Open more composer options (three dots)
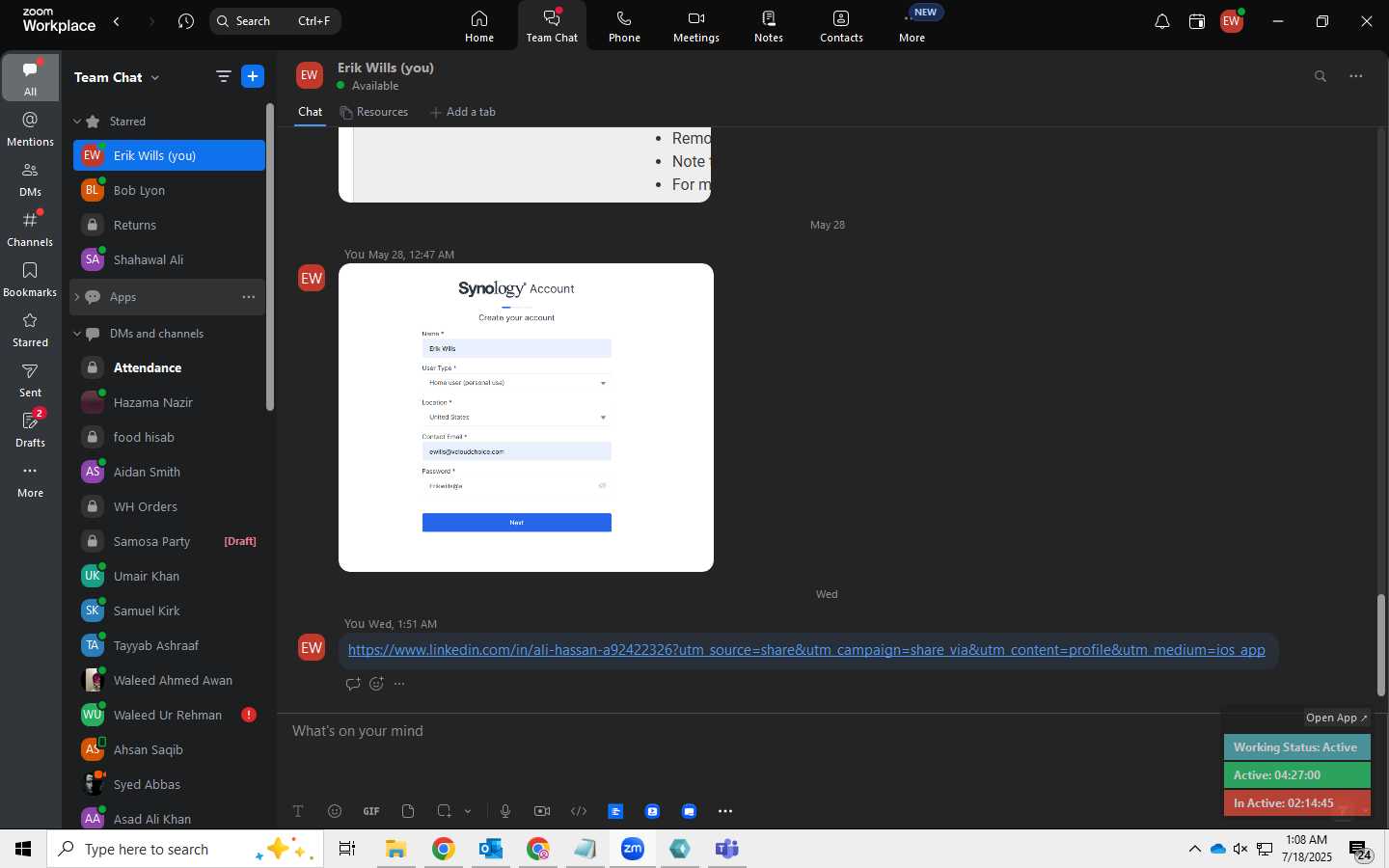The width and height of the screenshot is (1389, 868). pyautogui.click(x=725, y=811)
